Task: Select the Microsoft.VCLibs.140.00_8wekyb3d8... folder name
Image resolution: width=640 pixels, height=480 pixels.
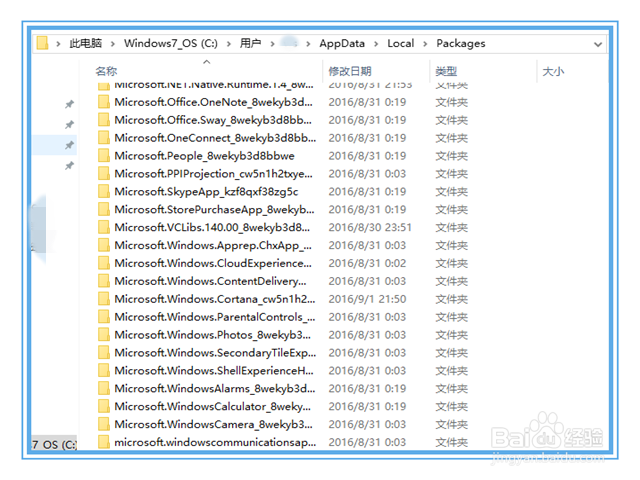Action: 212,227
